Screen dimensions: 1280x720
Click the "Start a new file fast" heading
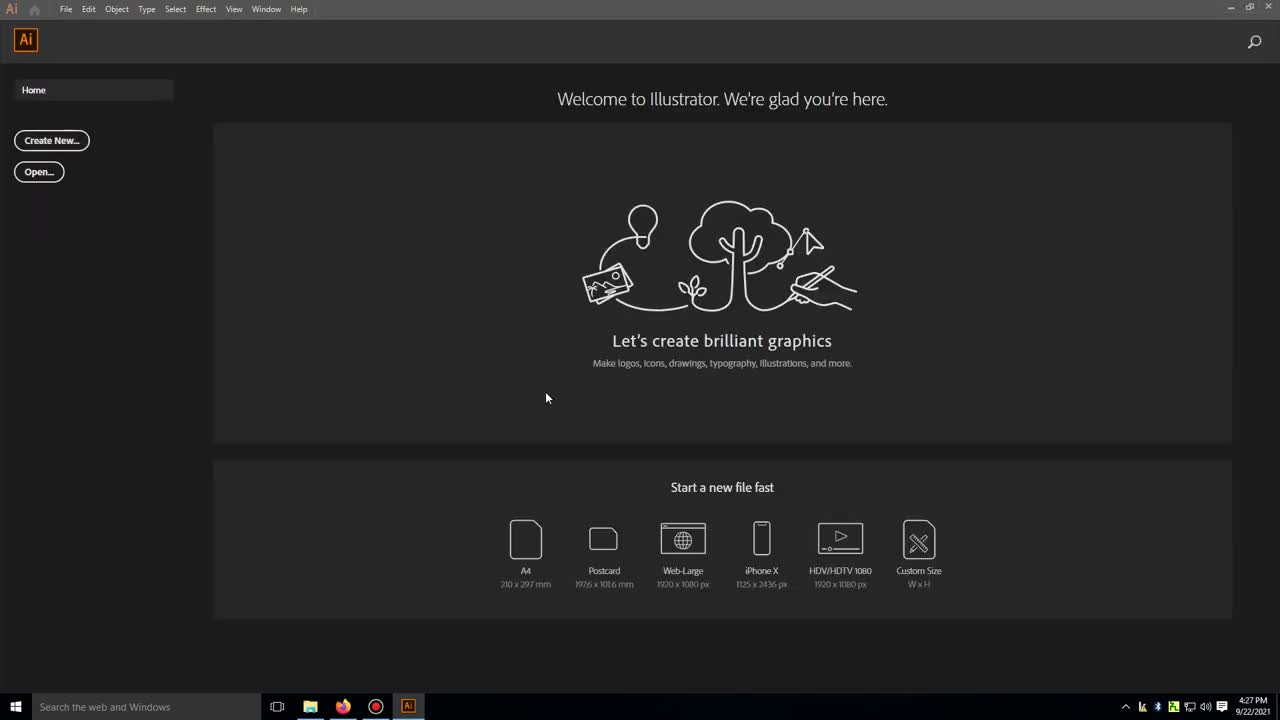point(722,487)
